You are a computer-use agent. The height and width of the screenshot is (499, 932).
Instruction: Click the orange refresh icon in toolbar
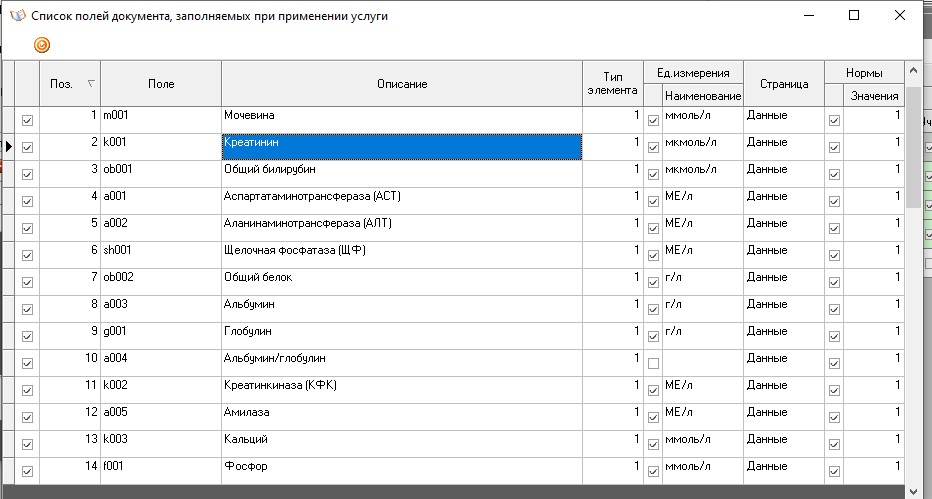tap(41, 45)
